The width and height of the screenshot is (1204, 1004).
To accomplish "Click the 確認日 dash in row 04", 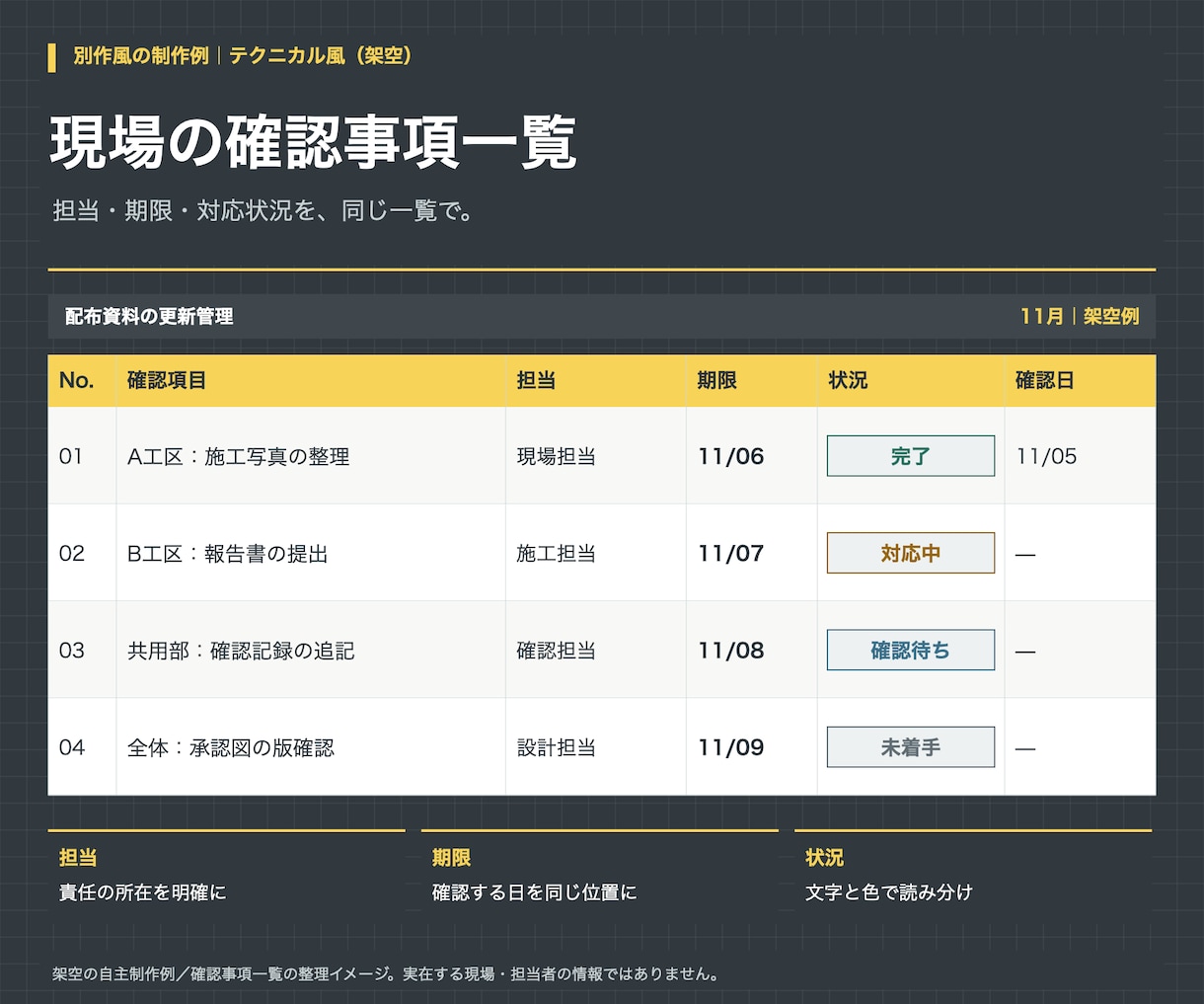I will (x=1025, y=749).
